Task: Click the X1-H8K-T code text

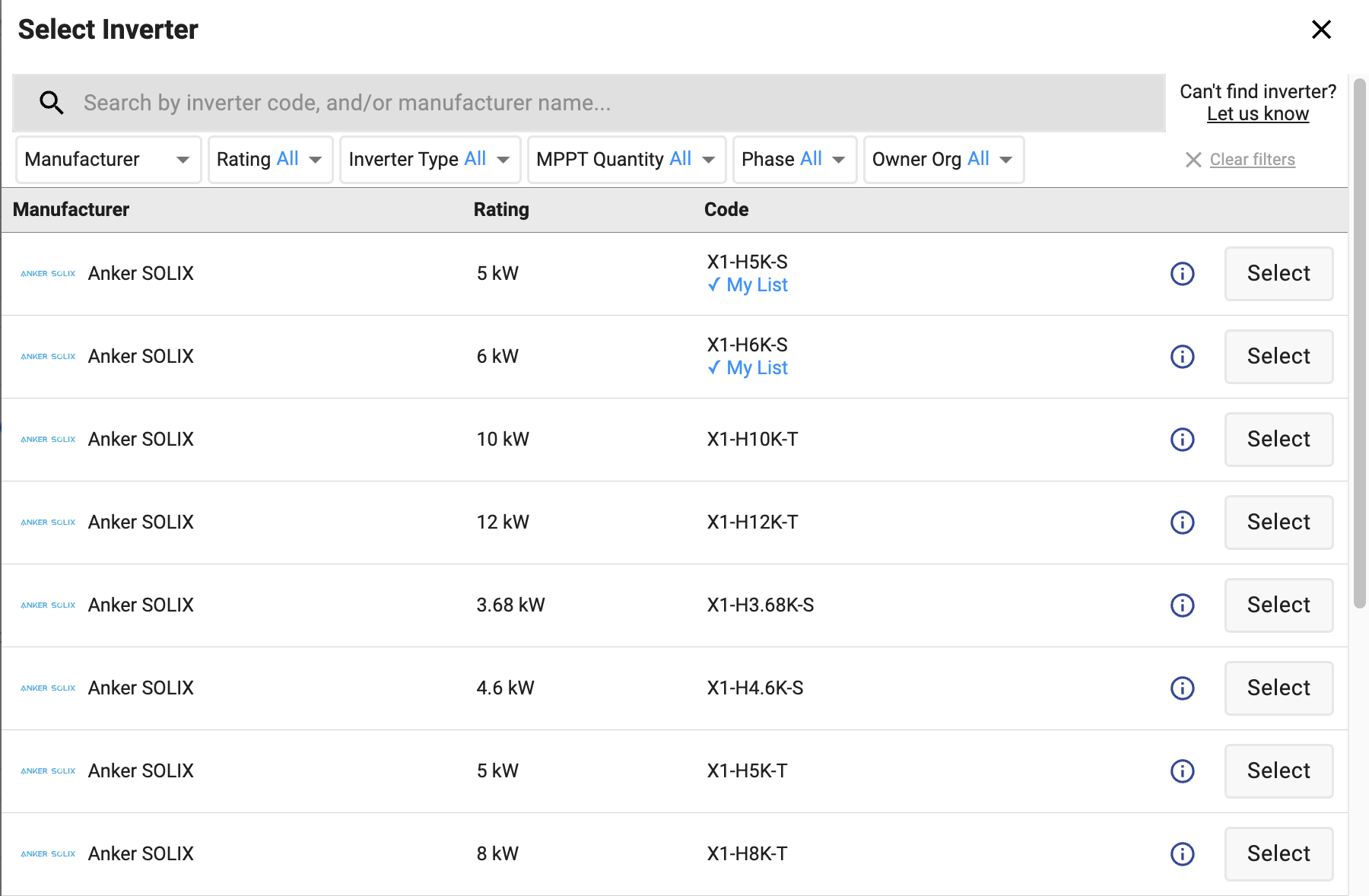Action: point(748,854)
